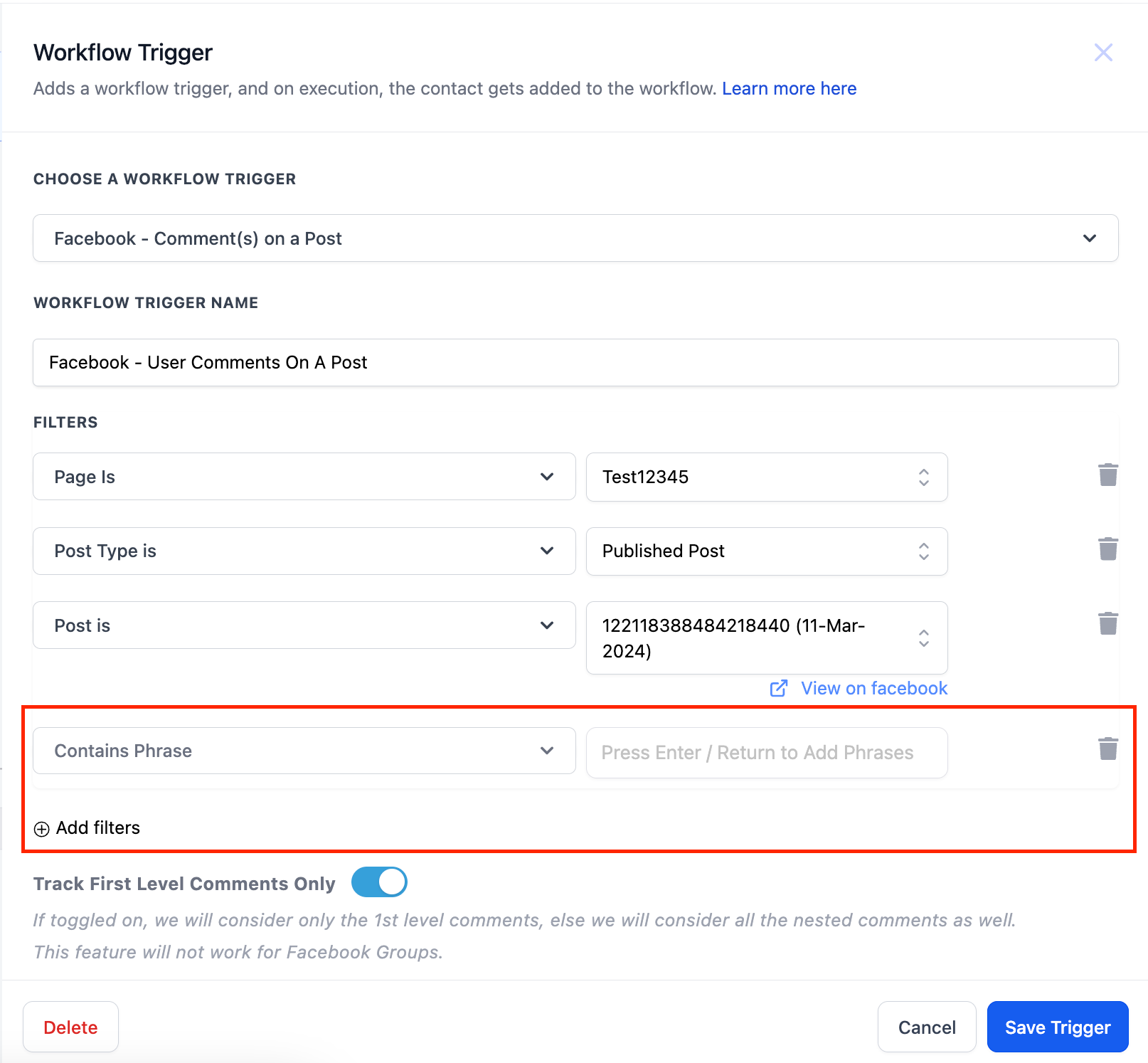Click the external link icon beside View on facebook

coord(779,688)
